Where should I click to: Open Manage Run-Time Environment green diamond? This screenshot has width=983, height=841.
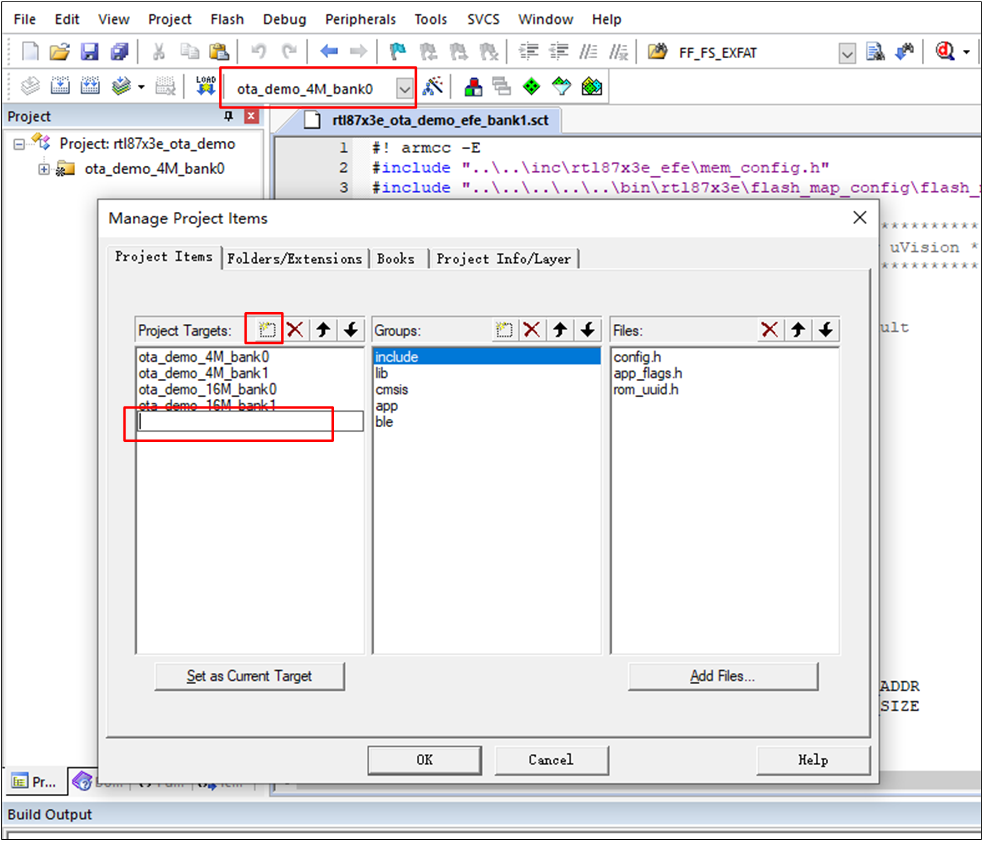(x=531, y=87)
